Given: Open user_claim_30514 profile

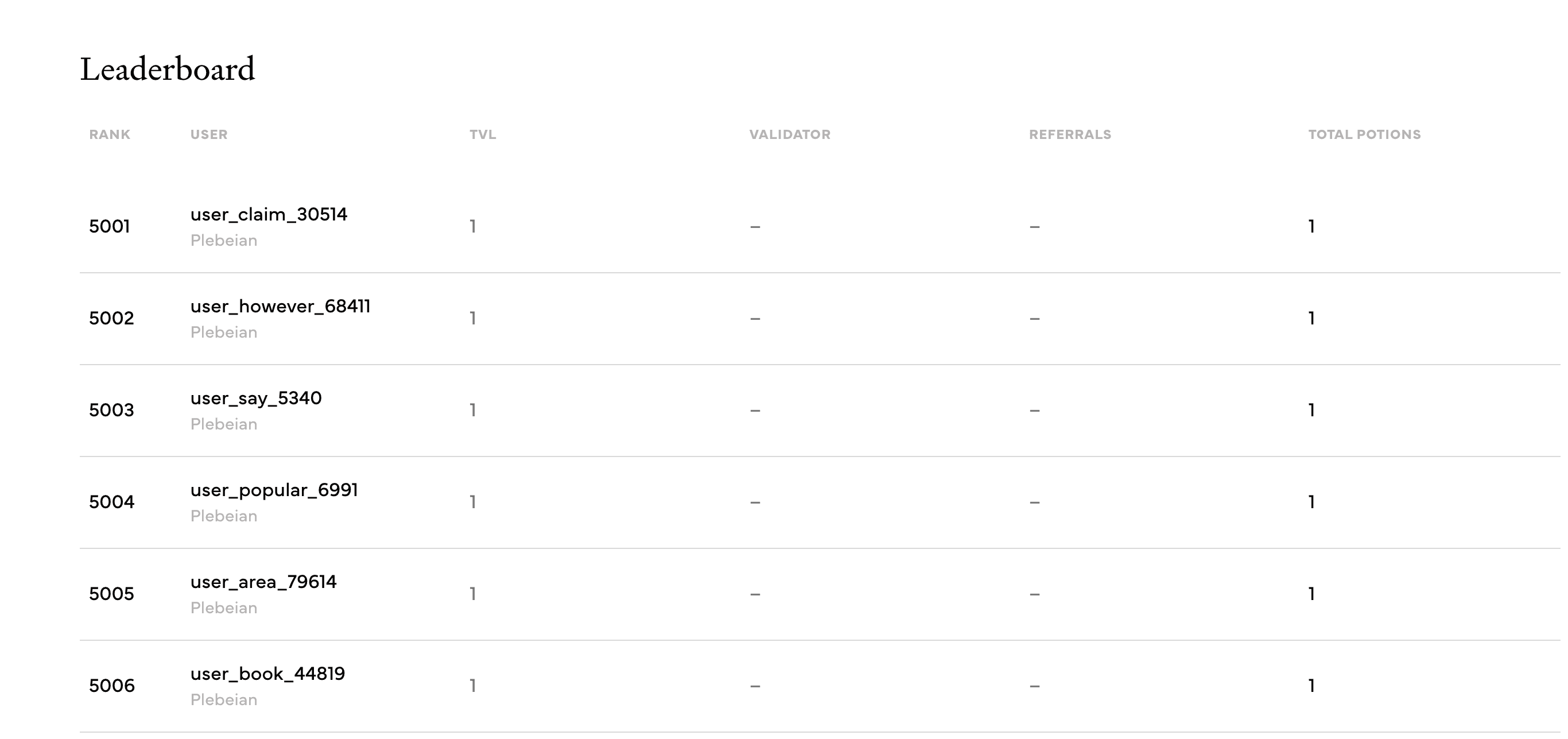Looking at the screenshot, I should pos(269,215).
